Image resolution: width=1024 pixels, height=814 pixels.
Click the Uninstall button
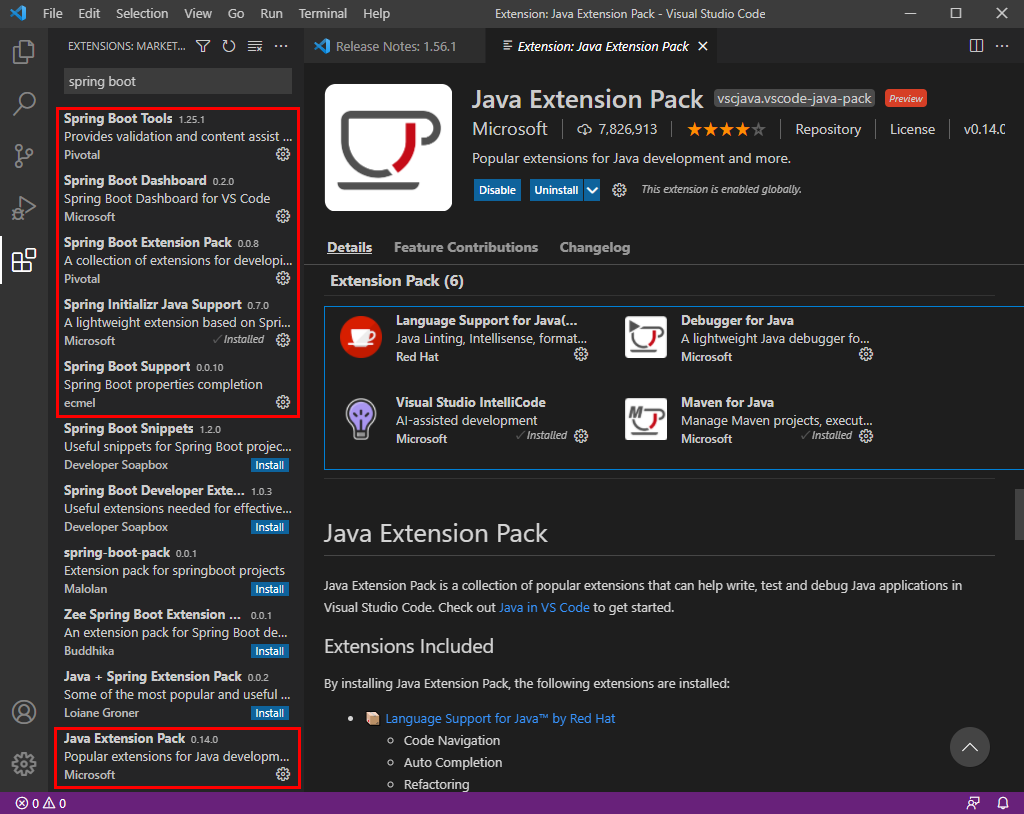(556, 190)
